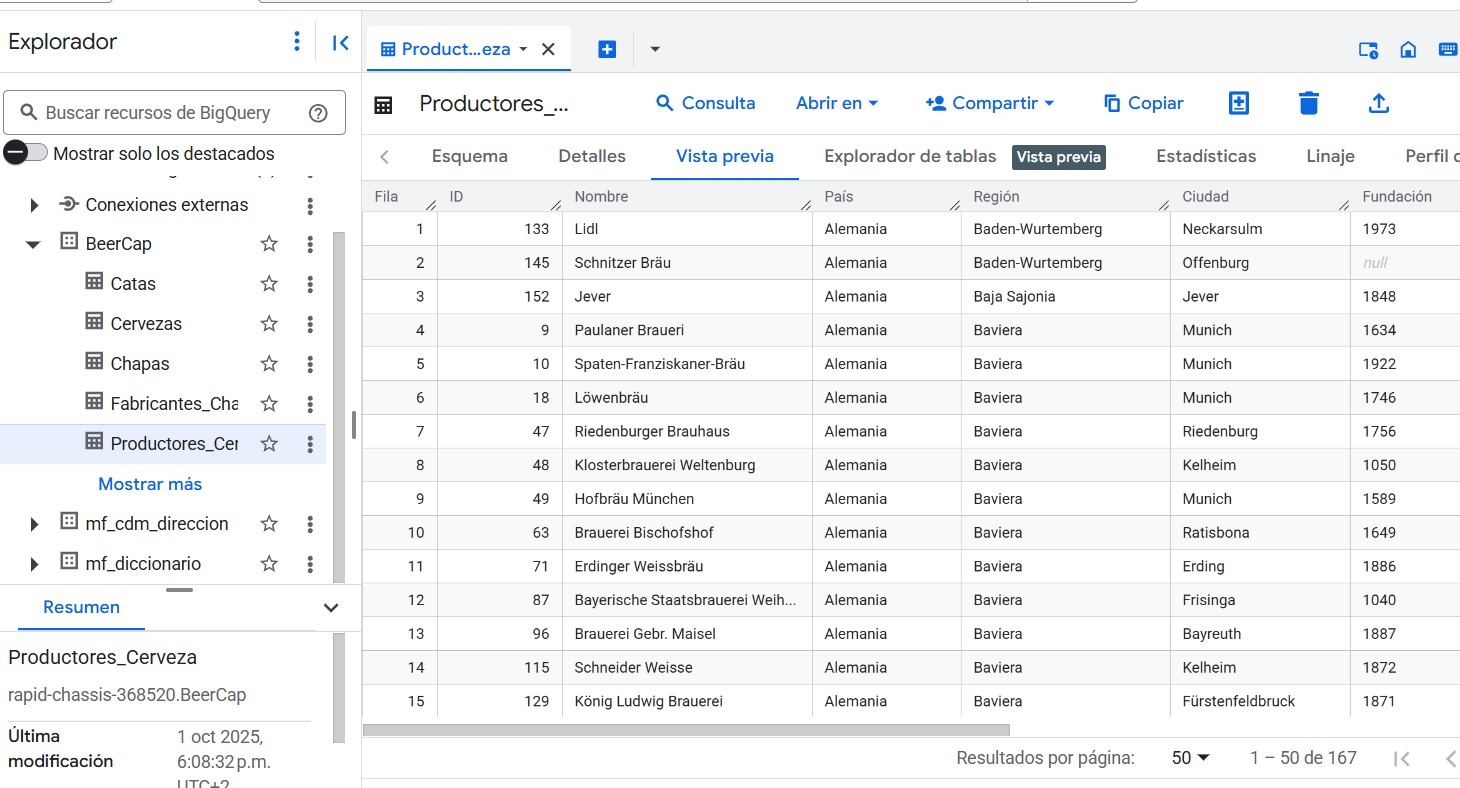Click the Mostrar más link
Image resolution: width=1460 pixels, height=788 pixels.
tap(150, 484)
